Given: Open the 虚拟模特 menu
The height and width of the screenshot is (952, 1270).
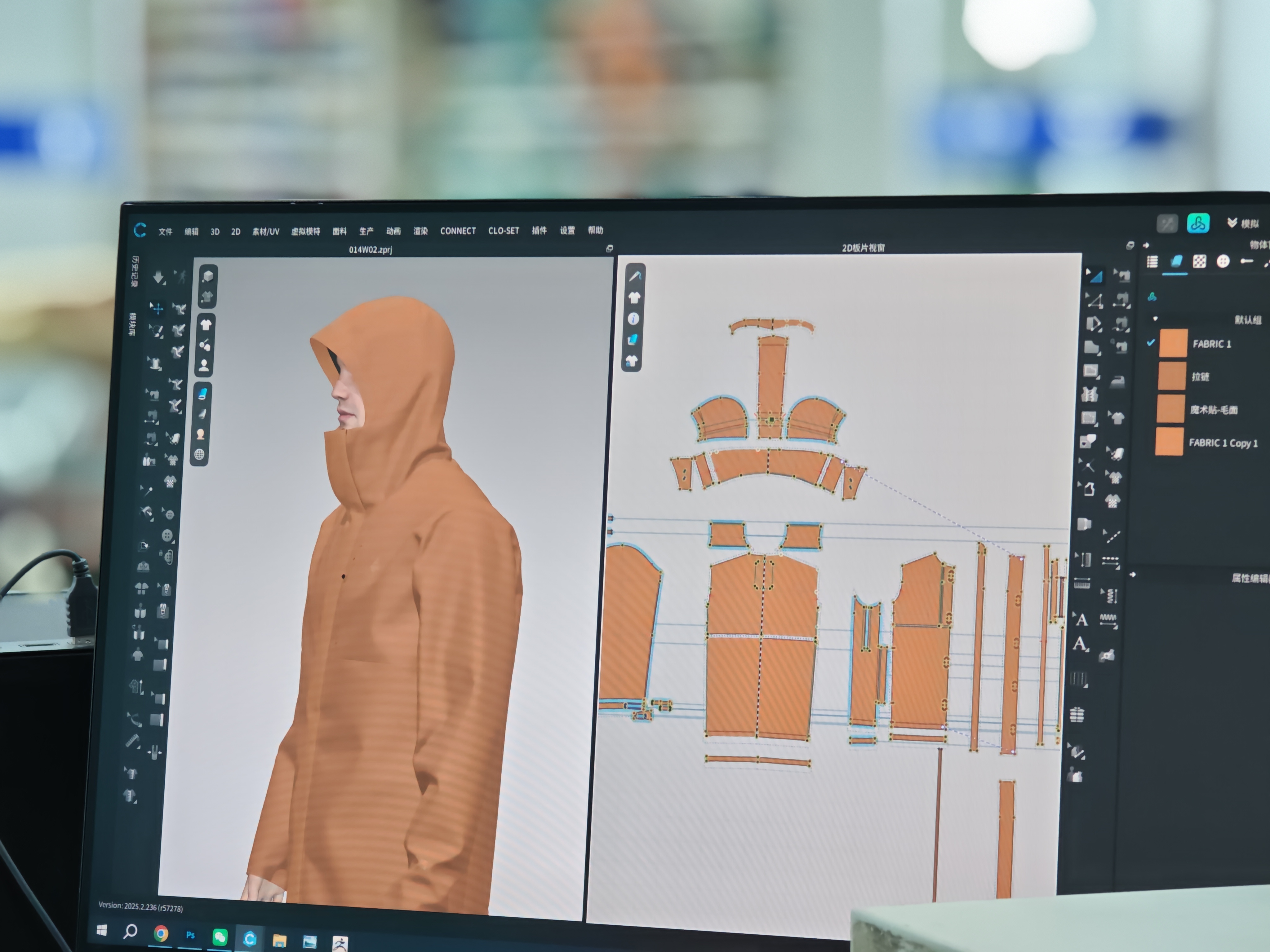Looking at the screenshot, I should pyautogui.click(x=305, y=231).
